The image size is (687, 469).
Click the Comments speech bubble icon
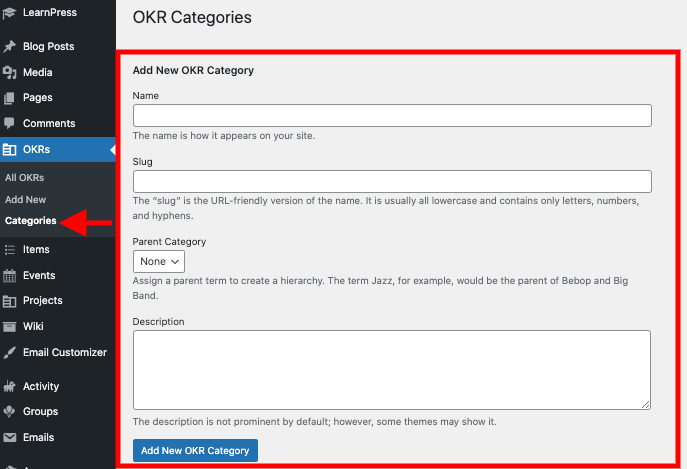(x=10, y=124)
